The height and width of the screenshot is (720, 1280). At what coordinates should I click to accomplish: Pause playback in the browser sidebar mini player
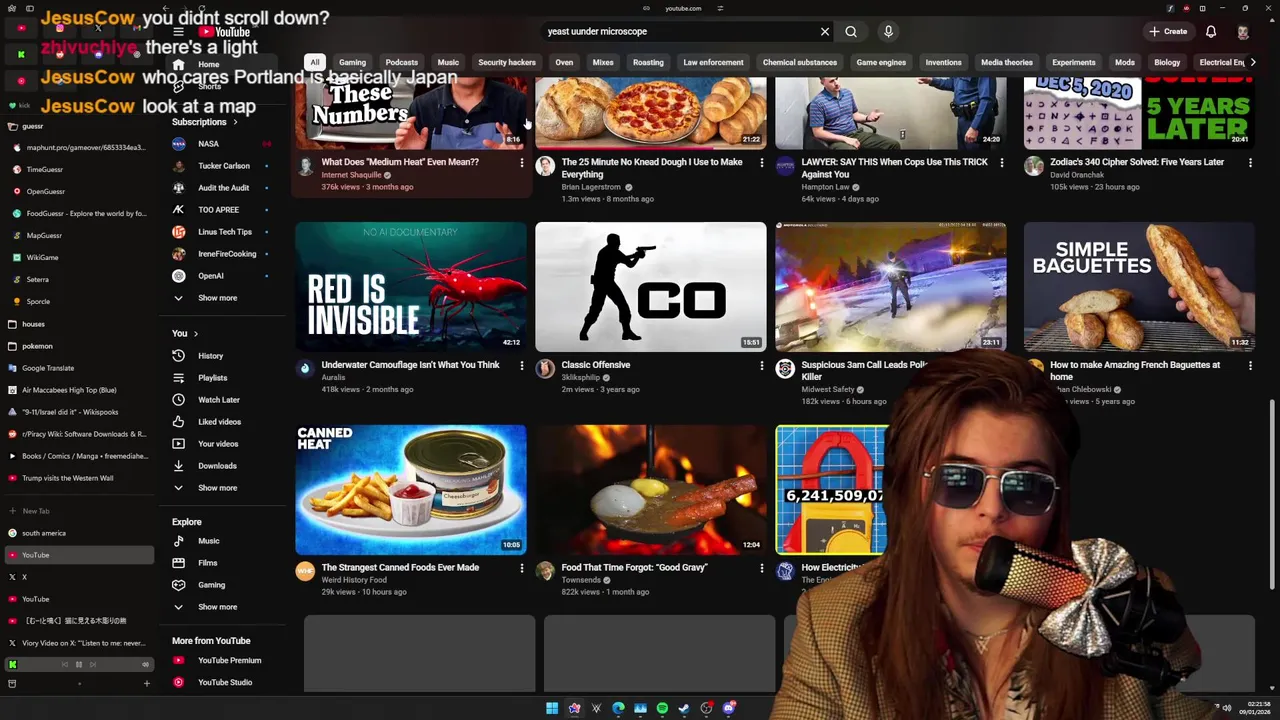point(79,664)
